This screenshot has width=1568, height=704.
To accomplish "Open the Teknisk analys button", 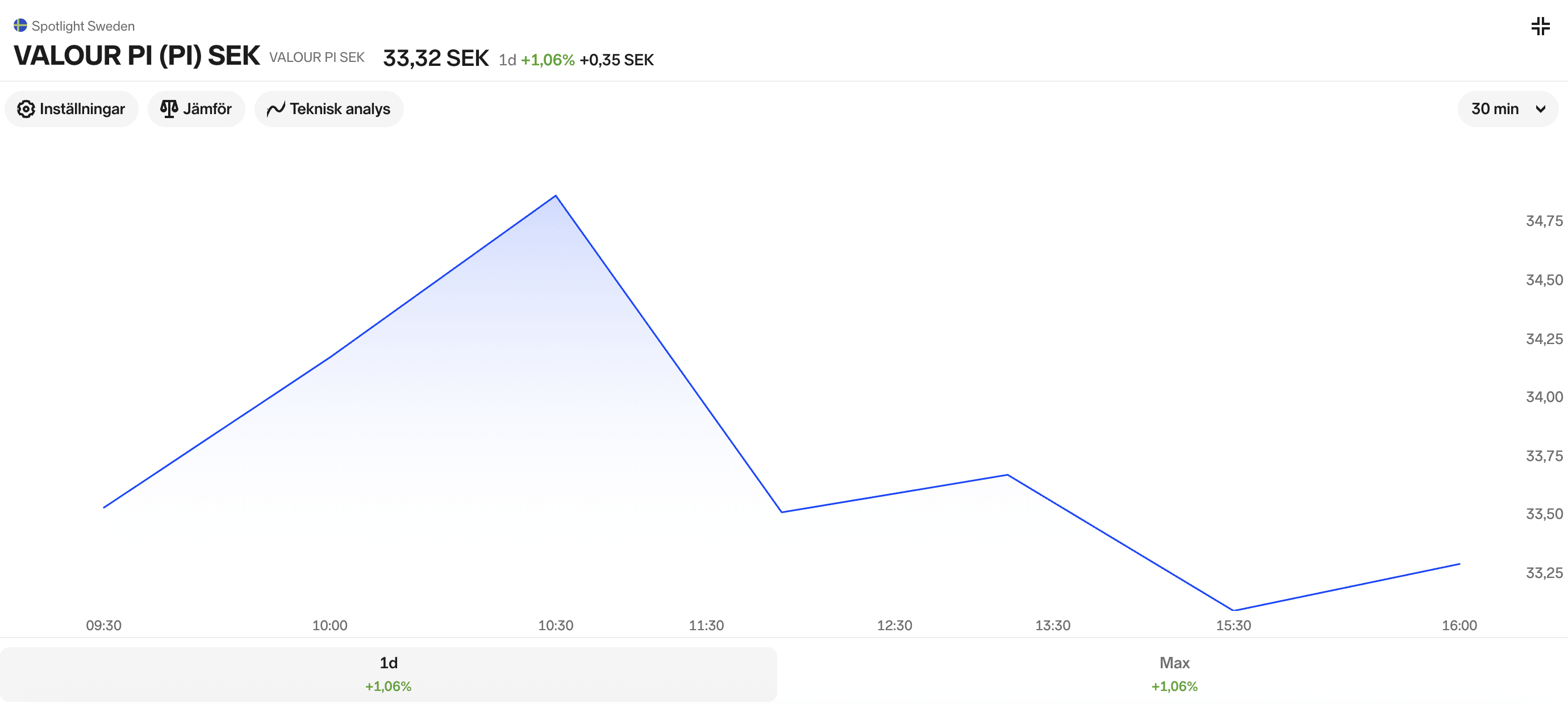I will coord(329,109).
